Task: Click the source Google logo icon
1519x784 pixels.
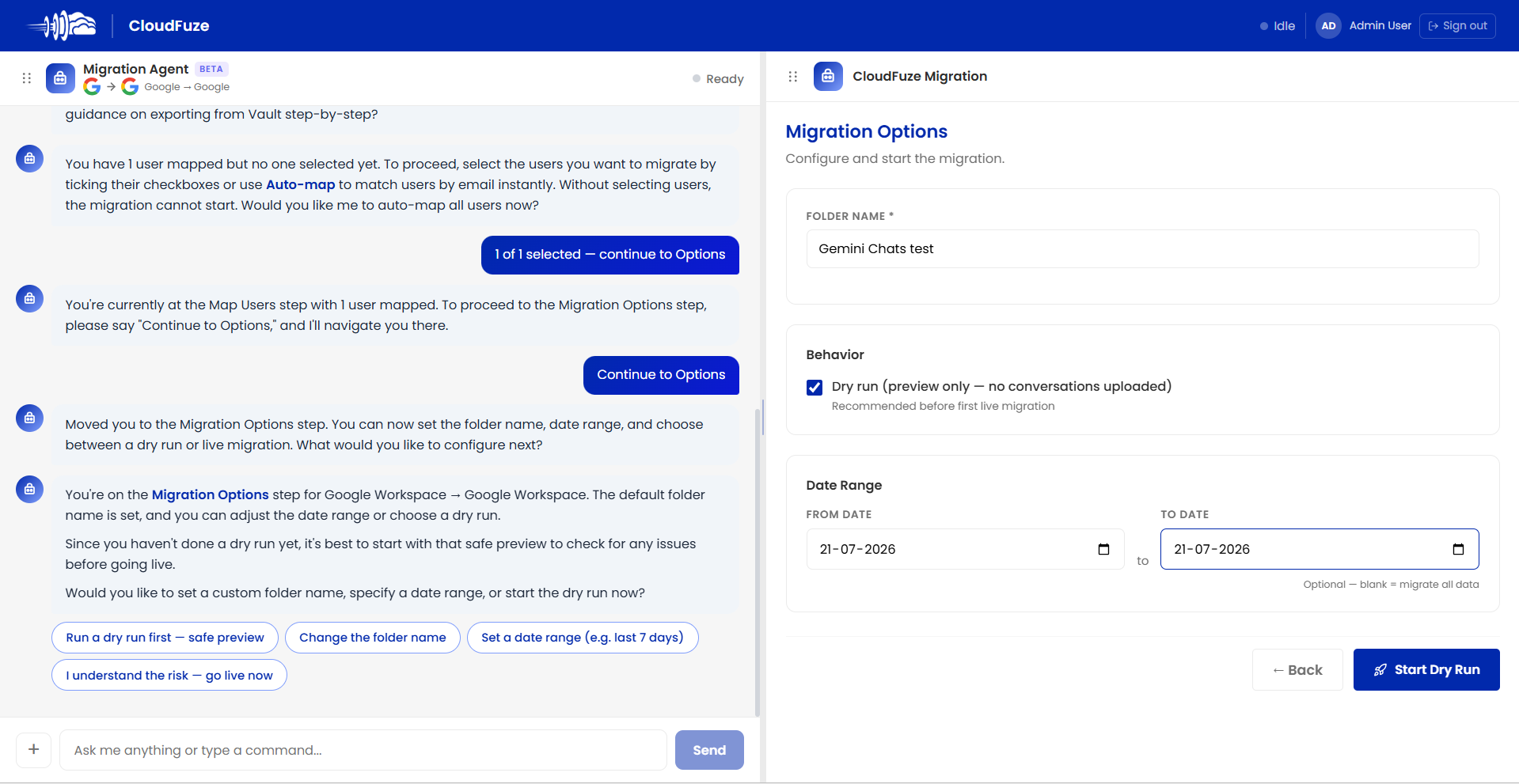Action: point(92,87)
